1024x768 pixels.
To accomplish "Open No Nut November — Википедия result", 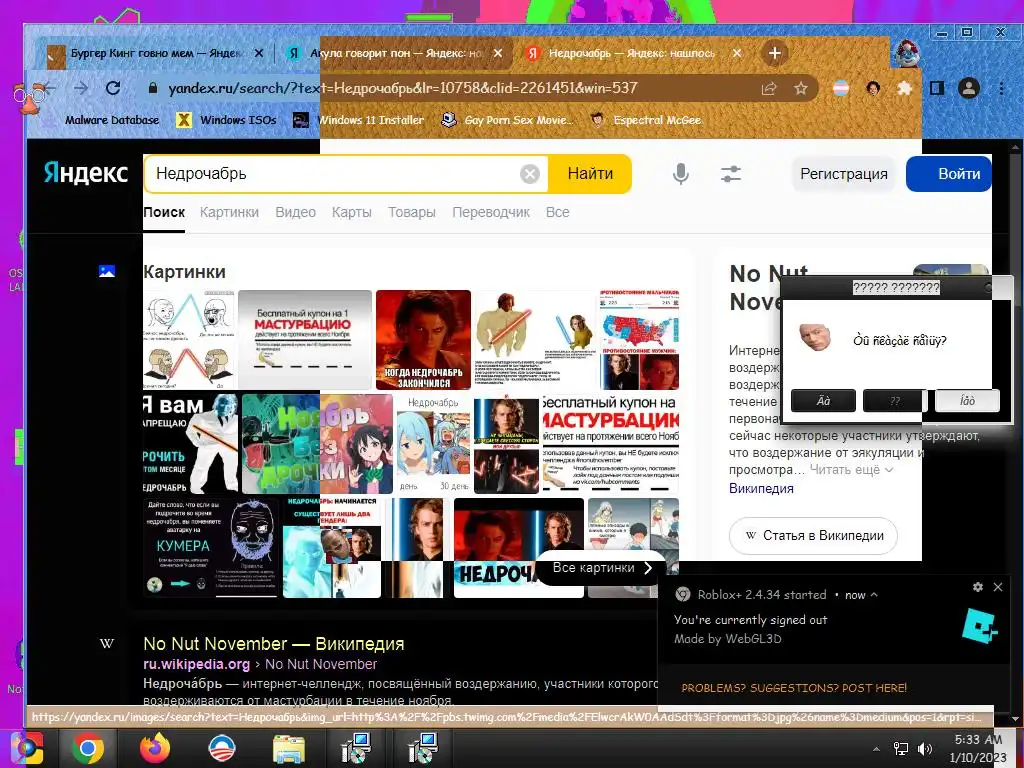I will pyautogui.click(x=274, y=644).
